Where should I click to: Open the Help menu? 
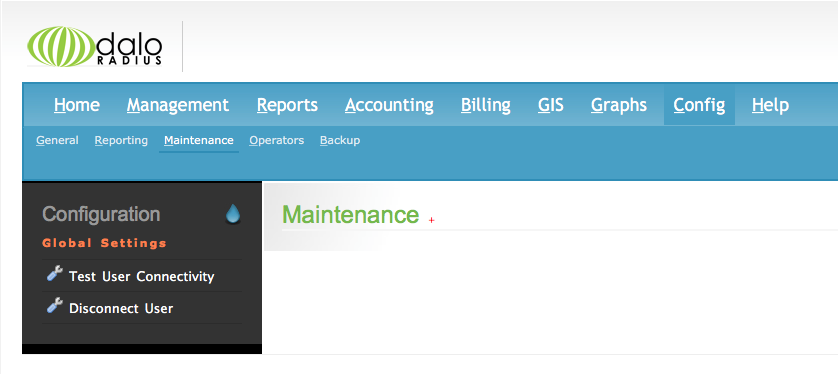tap(770, 105)
